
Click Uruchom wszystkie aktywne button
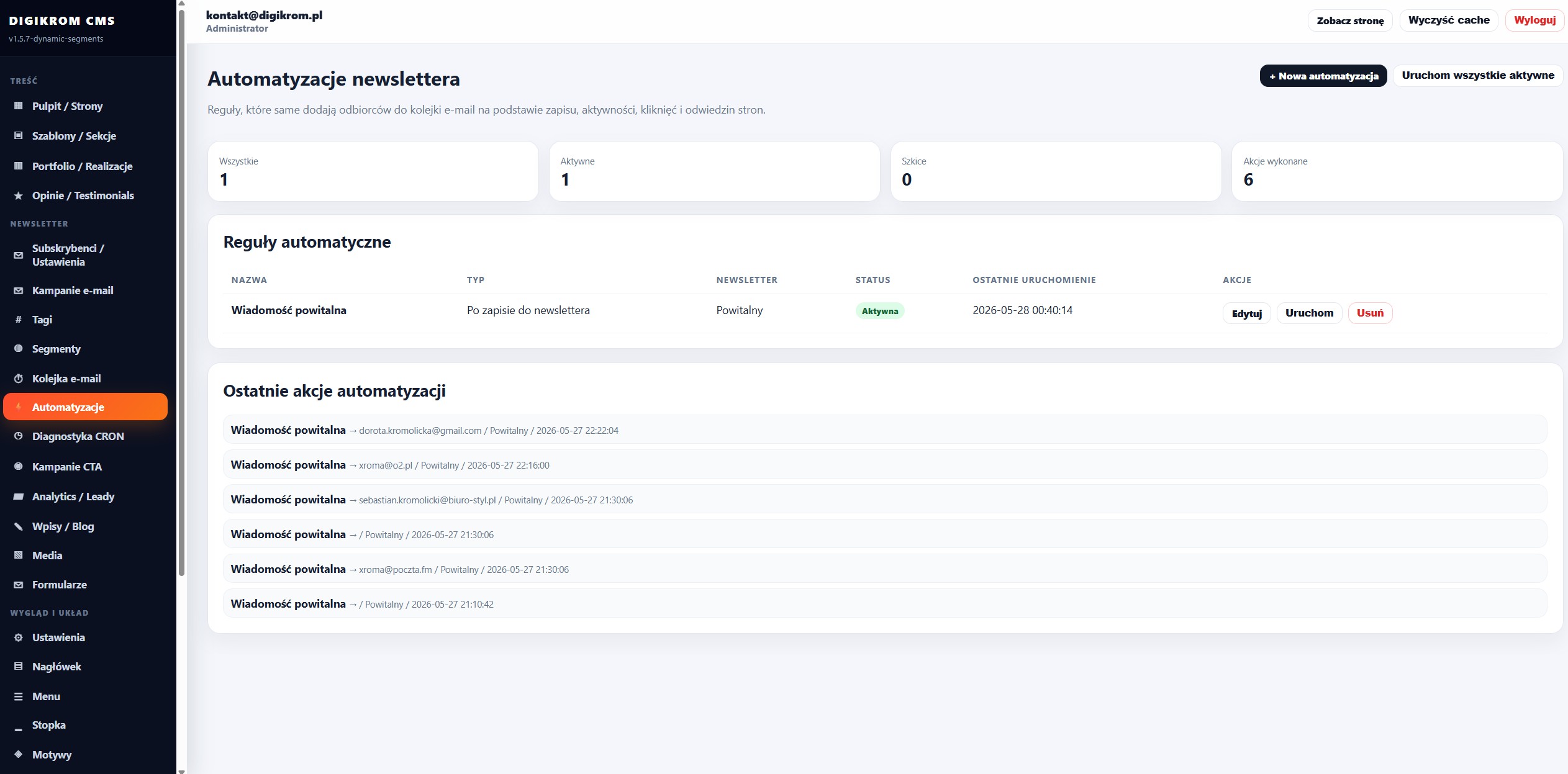1477,75
